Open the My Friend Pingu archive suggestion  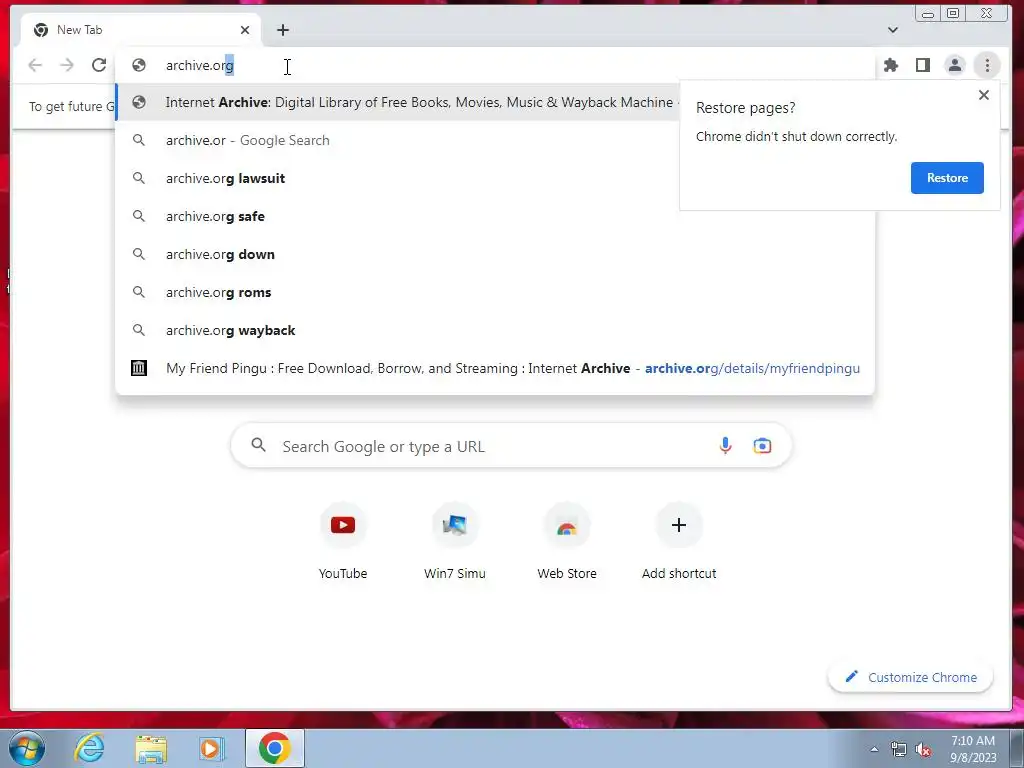tap(494, 368)
